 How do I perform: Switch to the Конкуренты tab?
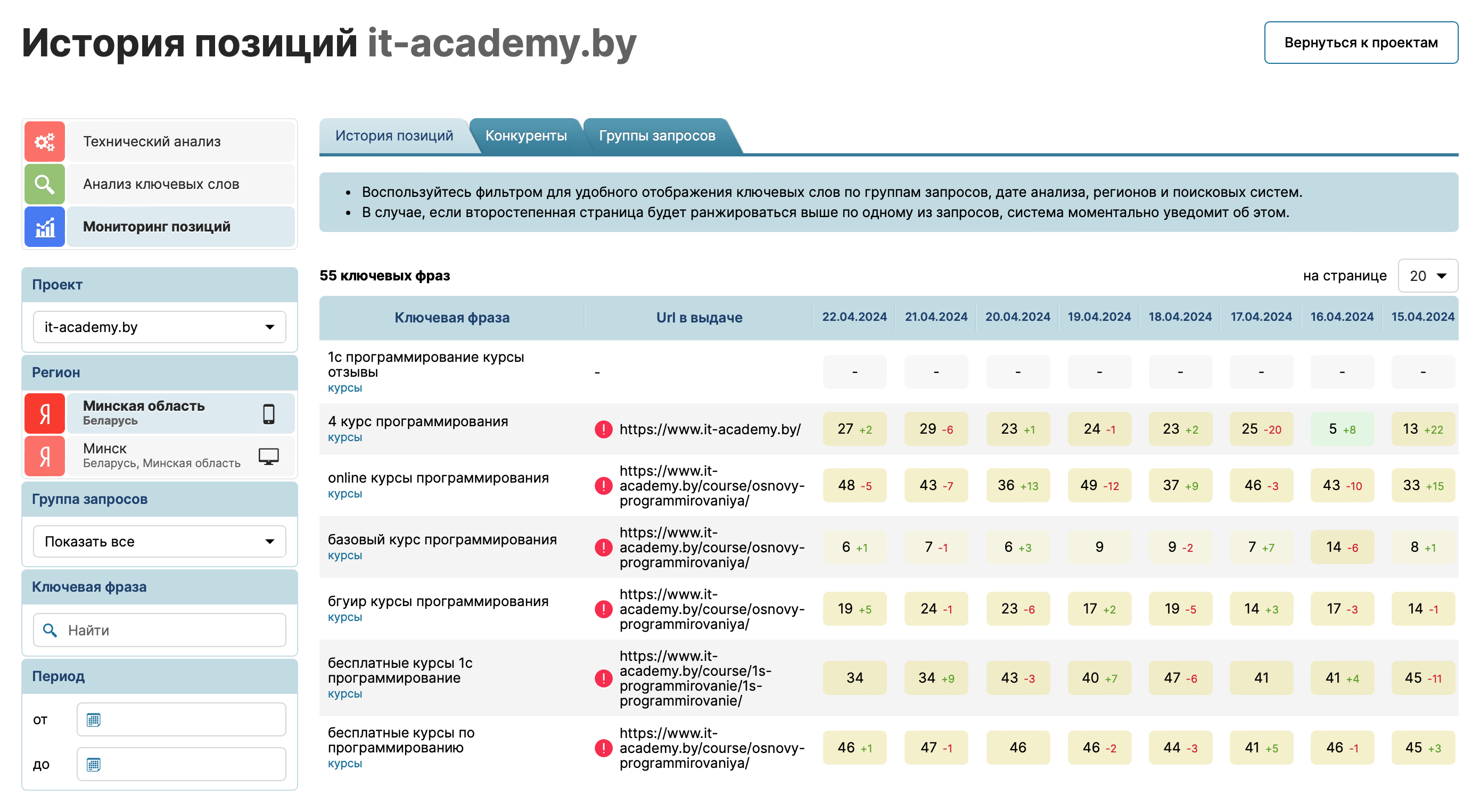[x=525, y=136]
